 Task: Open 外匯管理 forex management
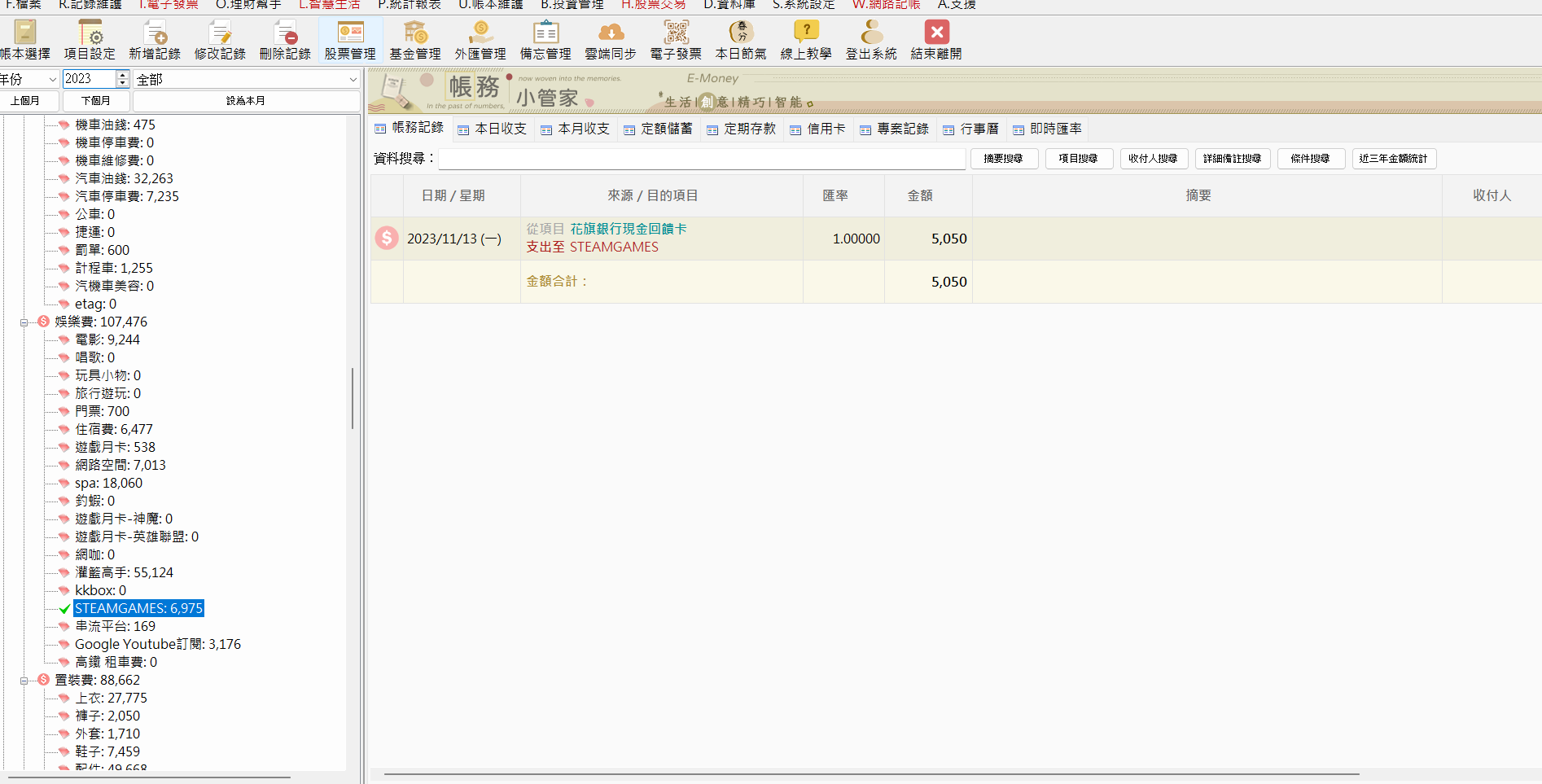coord(480,41)
